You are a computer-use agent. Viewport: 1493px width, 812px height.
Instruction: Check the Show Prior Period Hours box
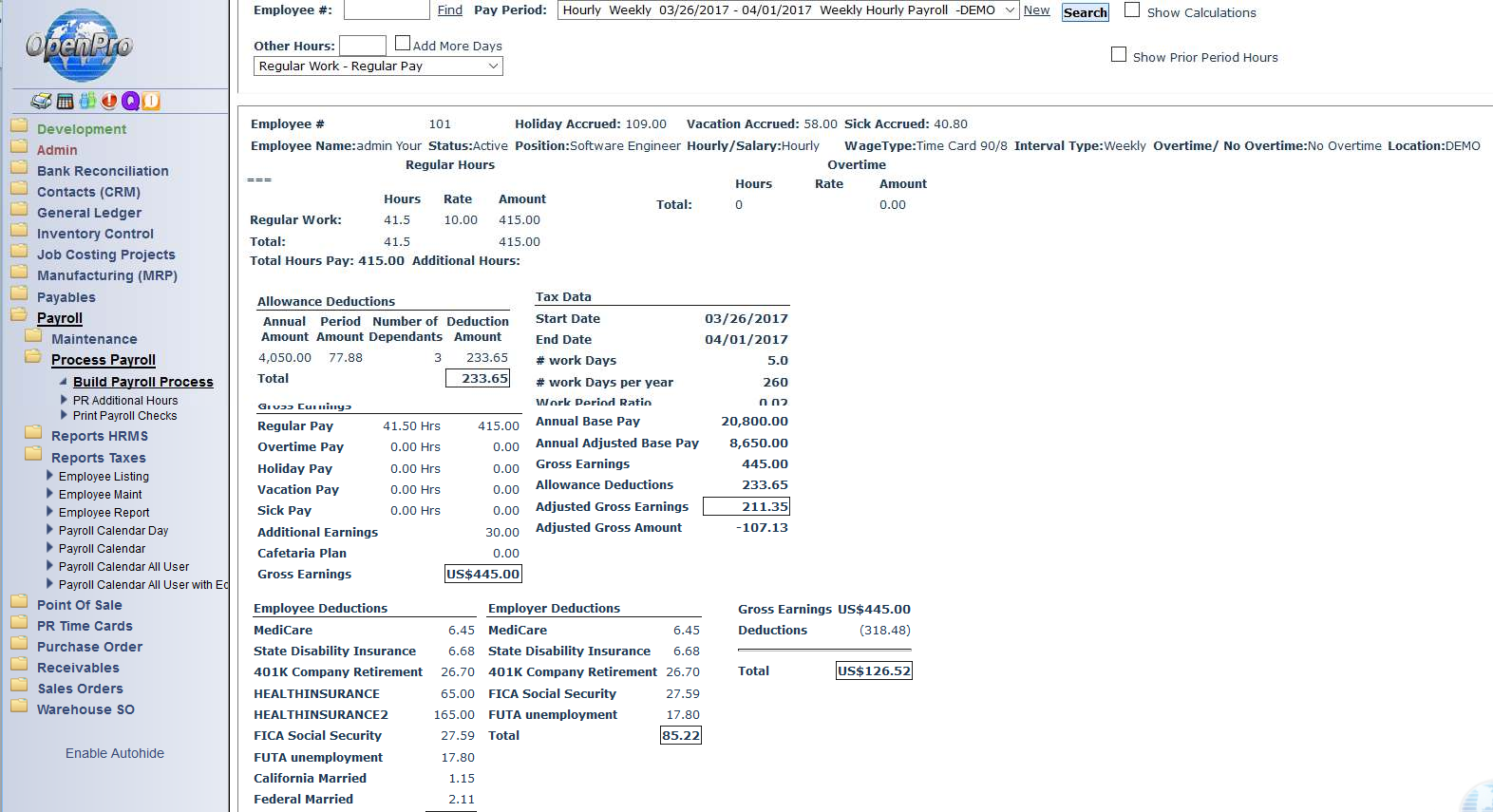click(x=1119, y=55)
